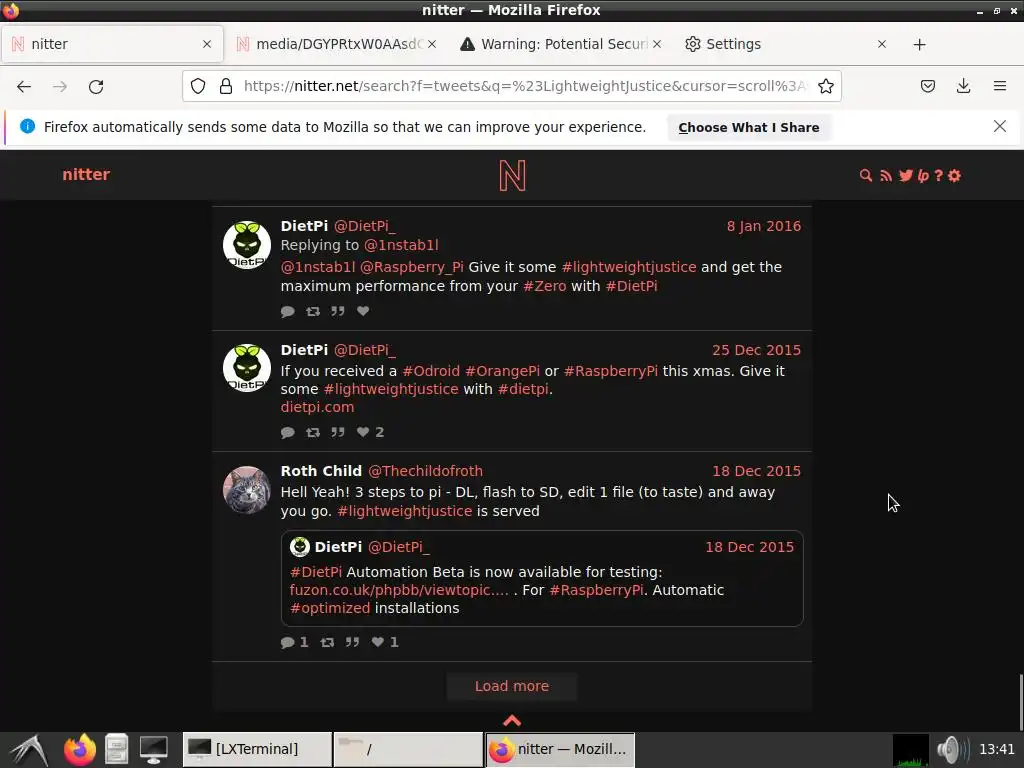The width and height of the screenshot is (1024, 768).
Task: Click @Raspberry_Pi mention link
Action: [411, 267]
